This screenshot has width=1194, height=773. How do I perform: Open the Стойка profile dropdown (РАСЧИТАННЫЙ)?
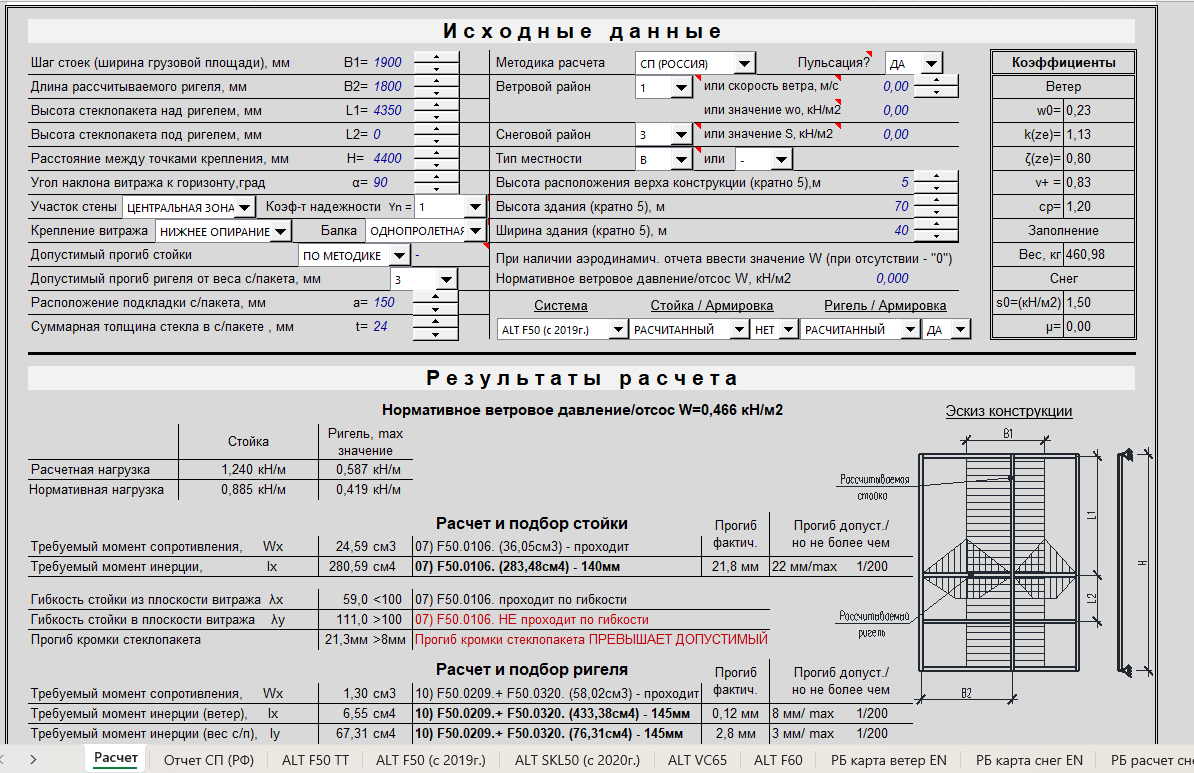click(739, 330)
